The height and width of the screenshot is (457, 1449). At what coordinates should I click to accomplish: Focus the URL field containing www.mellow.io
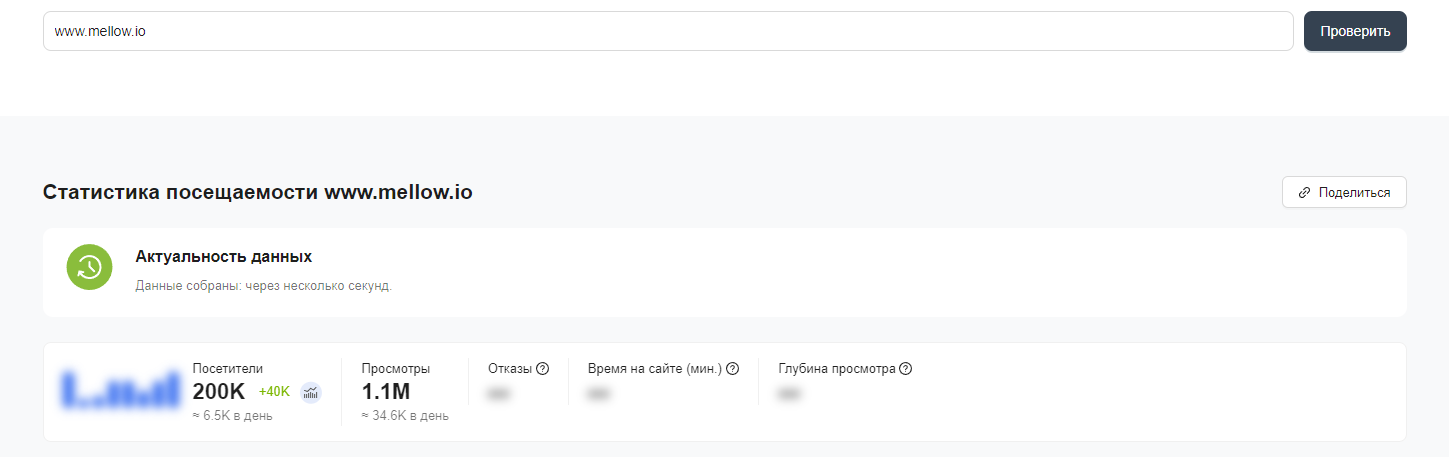click(x=668, y=31)
